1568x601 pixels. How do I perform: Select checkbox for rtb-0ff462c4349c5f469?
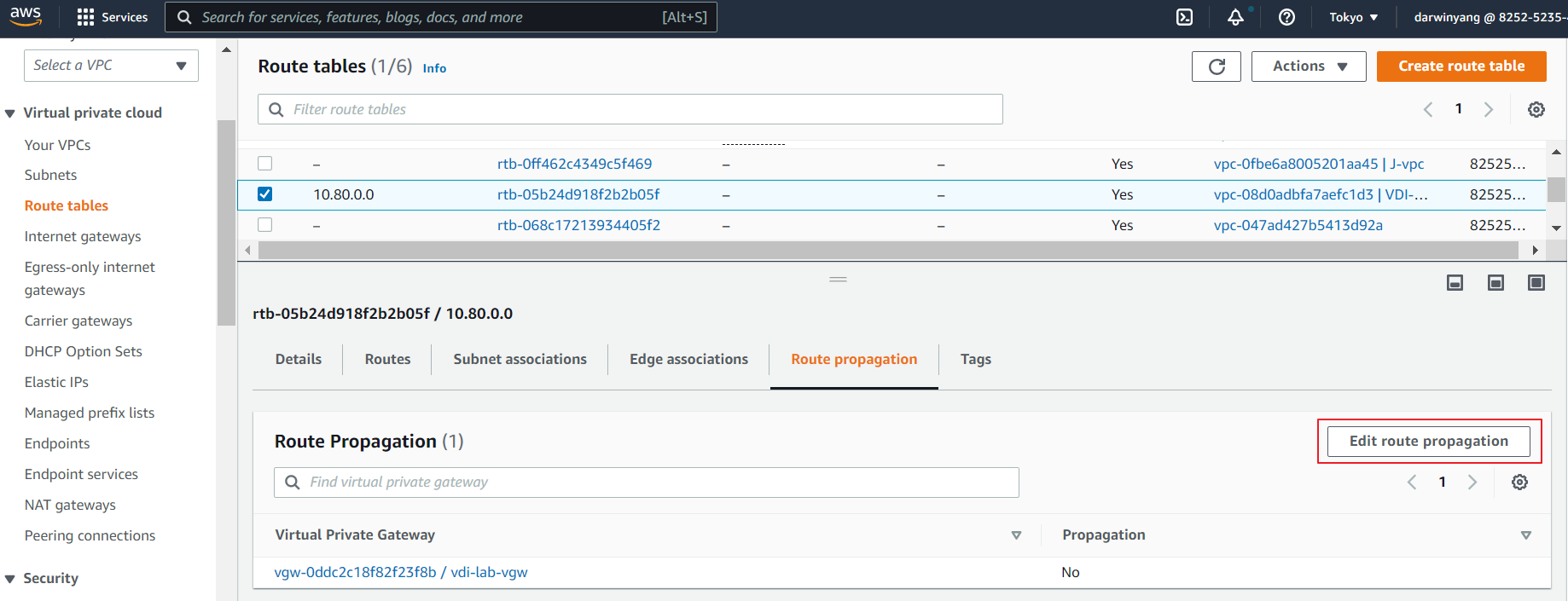click(x=265, y=164)
